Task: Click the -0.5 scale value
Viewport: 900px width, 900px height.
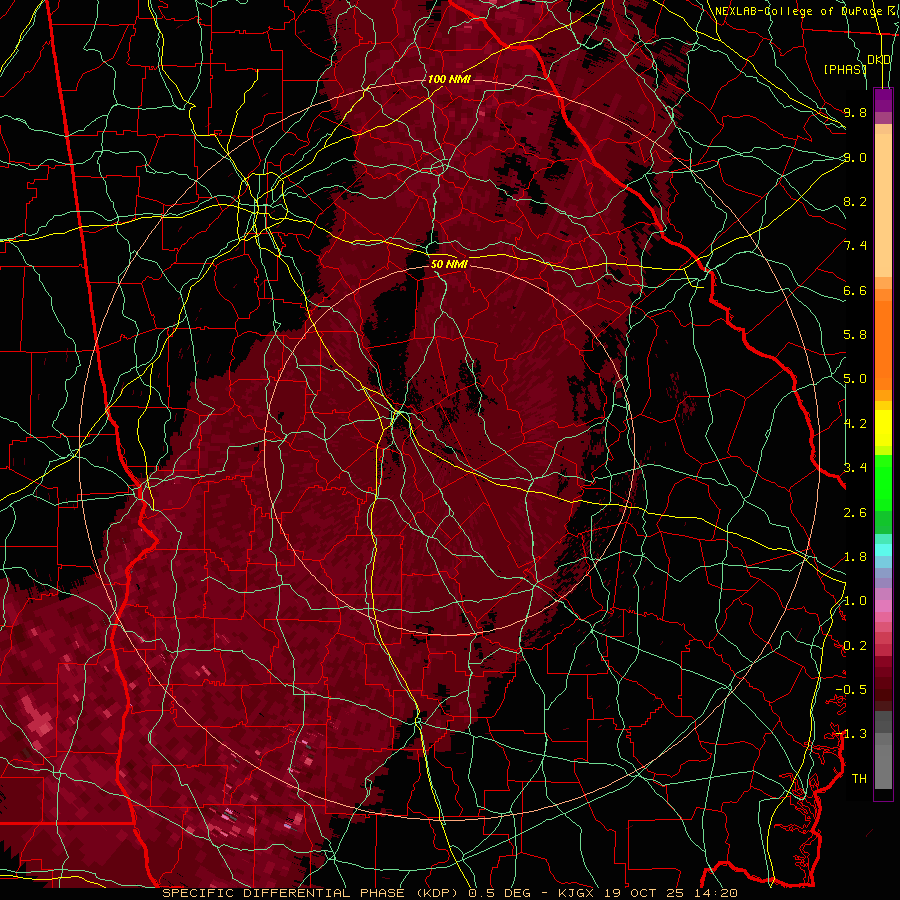Action: 851,690
